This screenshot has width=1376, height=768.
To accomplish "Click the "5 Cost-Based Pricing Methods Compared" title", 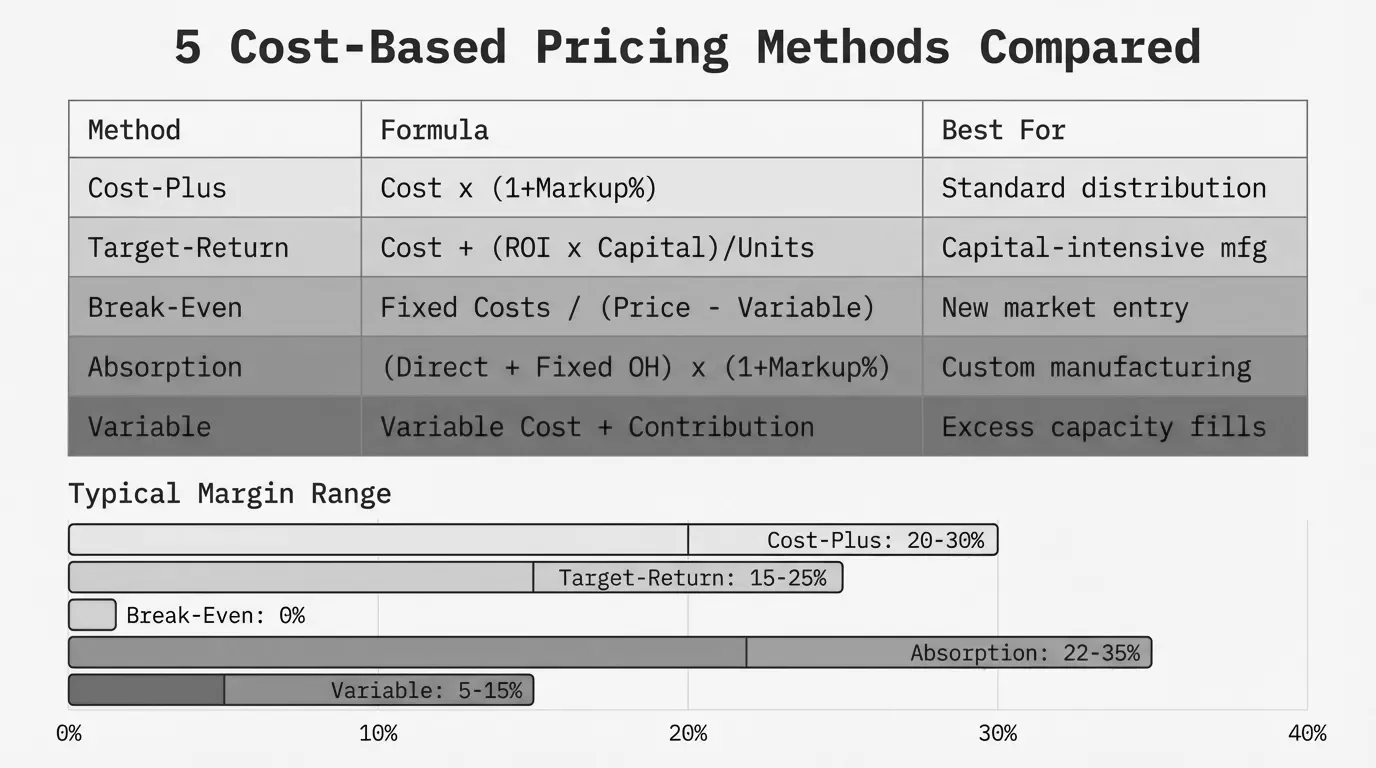I will (687, 48).
